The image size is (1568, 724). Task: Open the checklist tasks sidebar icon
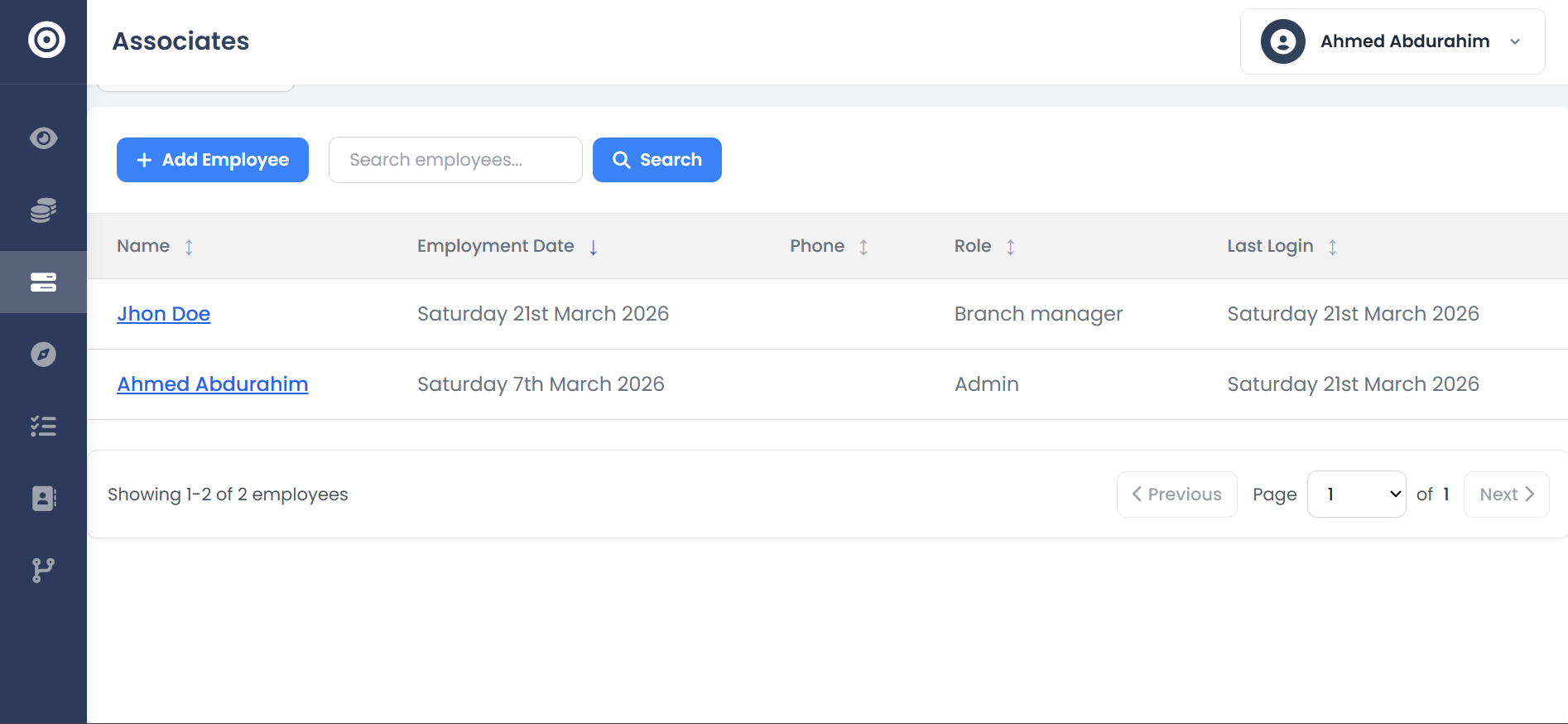pyautogui.click(x=43, y=427)
